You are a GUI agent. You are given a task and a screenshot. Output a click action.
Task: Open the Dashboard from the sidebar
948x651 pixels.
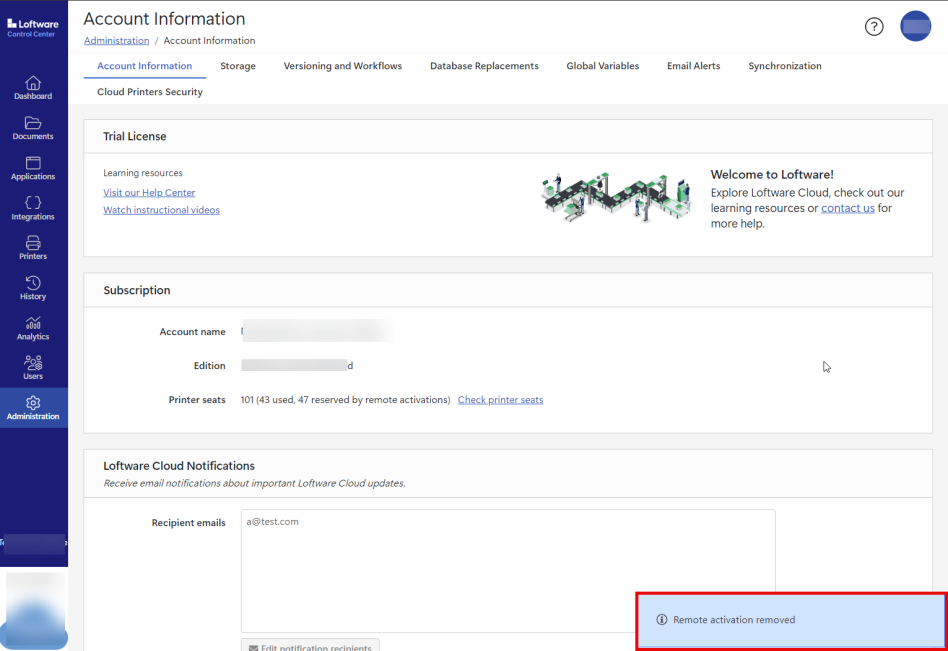[33, 87]
